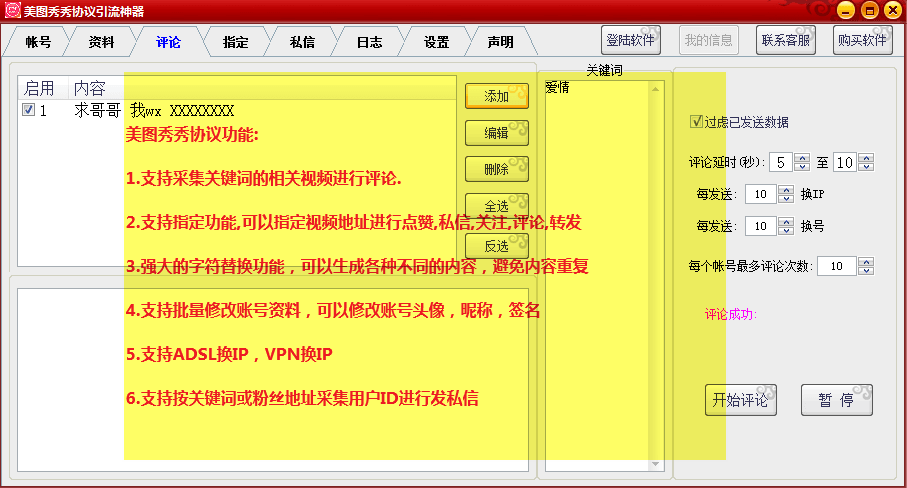Close the 美图秀秀协议引流神器 window
The image size is (907, 488).
893,10
